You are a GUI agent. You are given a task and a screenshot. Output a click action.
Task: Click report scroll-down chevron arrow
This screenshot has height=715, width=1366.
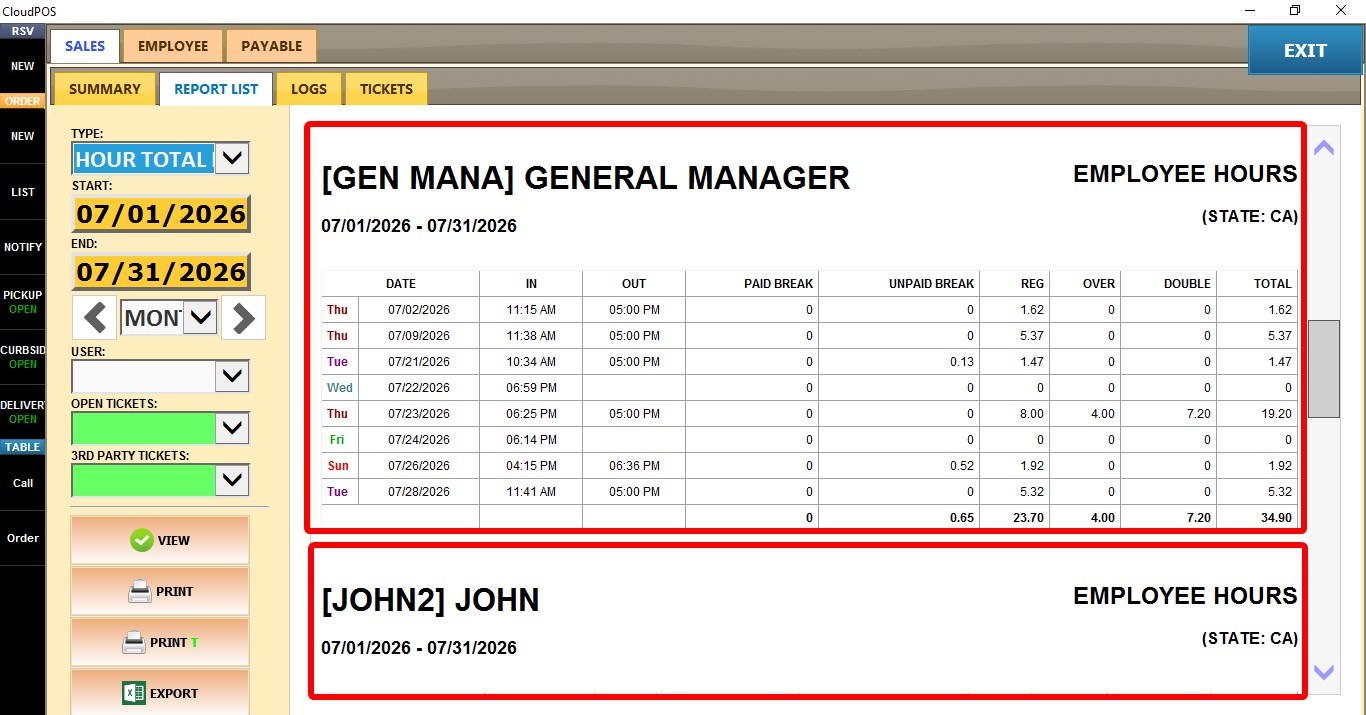1324,673
